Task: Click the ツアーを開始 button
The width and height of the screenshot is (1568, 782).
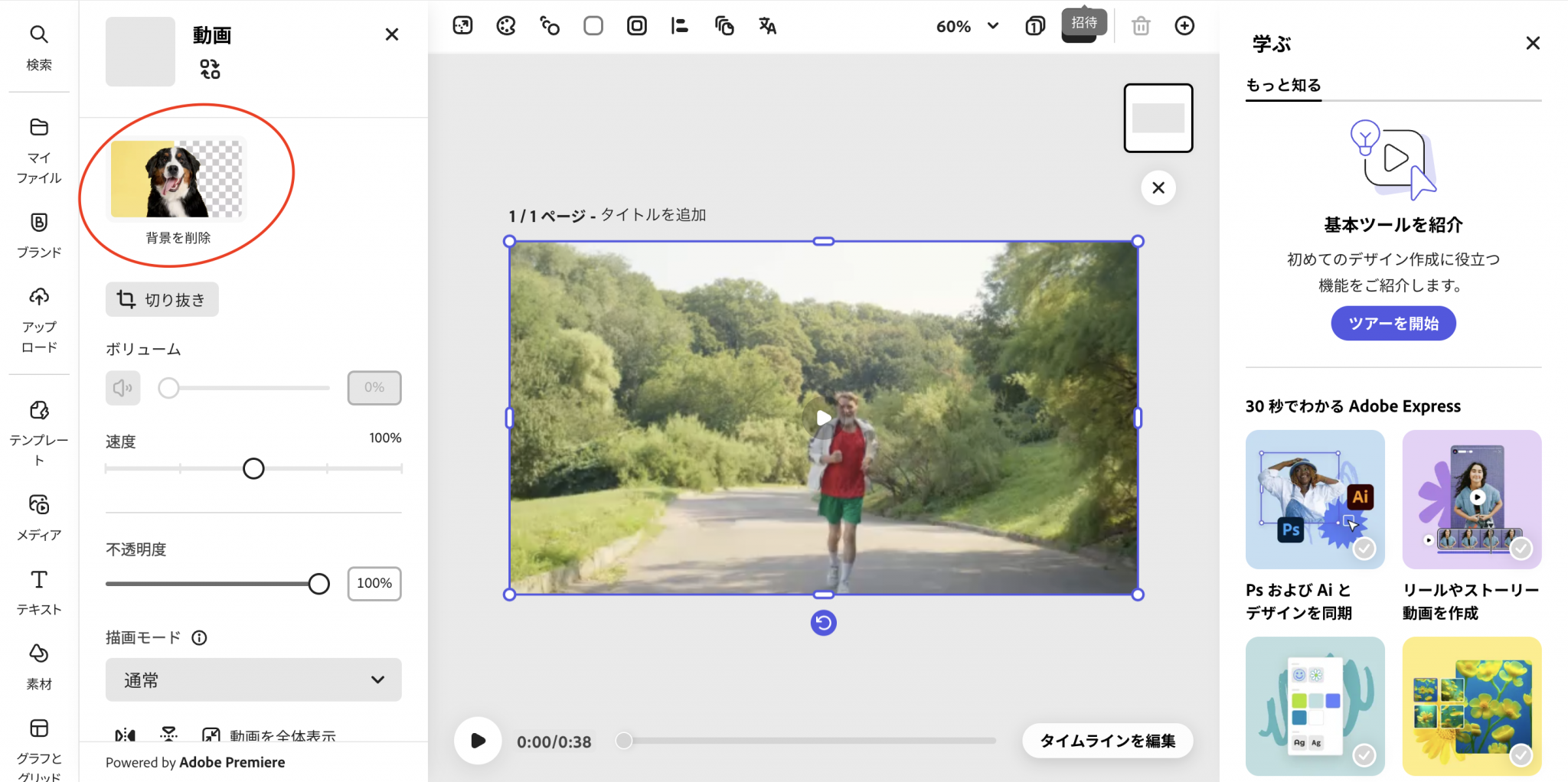Action: [x=1393, y=324]
